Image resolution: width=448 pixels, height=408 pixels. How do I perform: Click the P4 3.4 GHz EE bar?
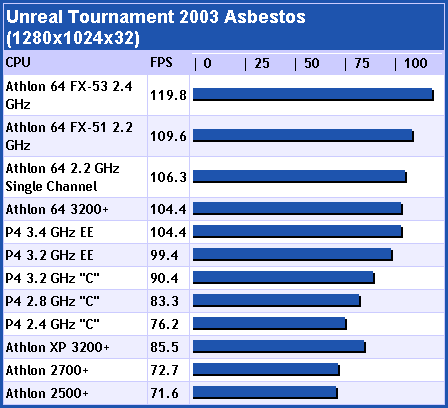pyautogui.click(x=298, y=232)
